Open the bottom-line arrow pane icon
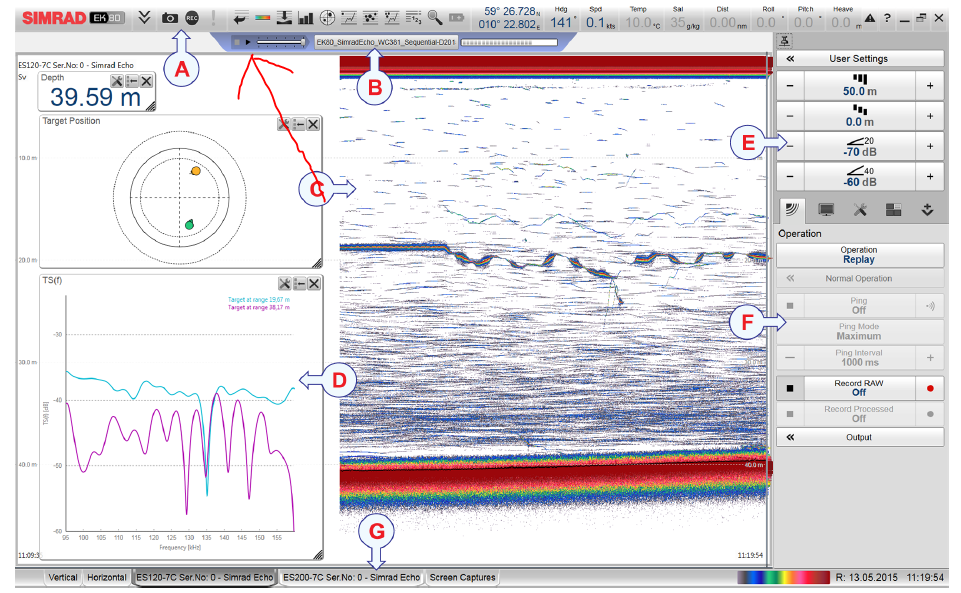Image resolution: width=961 pixels, height=593 pixels. coord(240,18)
